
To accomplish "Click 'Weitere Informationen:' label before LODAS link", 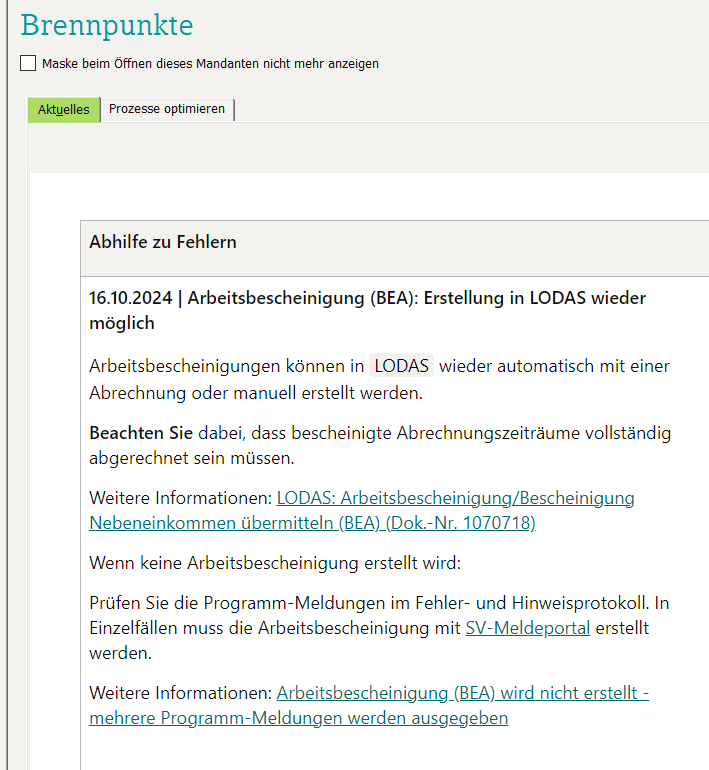I will [180, 497].
